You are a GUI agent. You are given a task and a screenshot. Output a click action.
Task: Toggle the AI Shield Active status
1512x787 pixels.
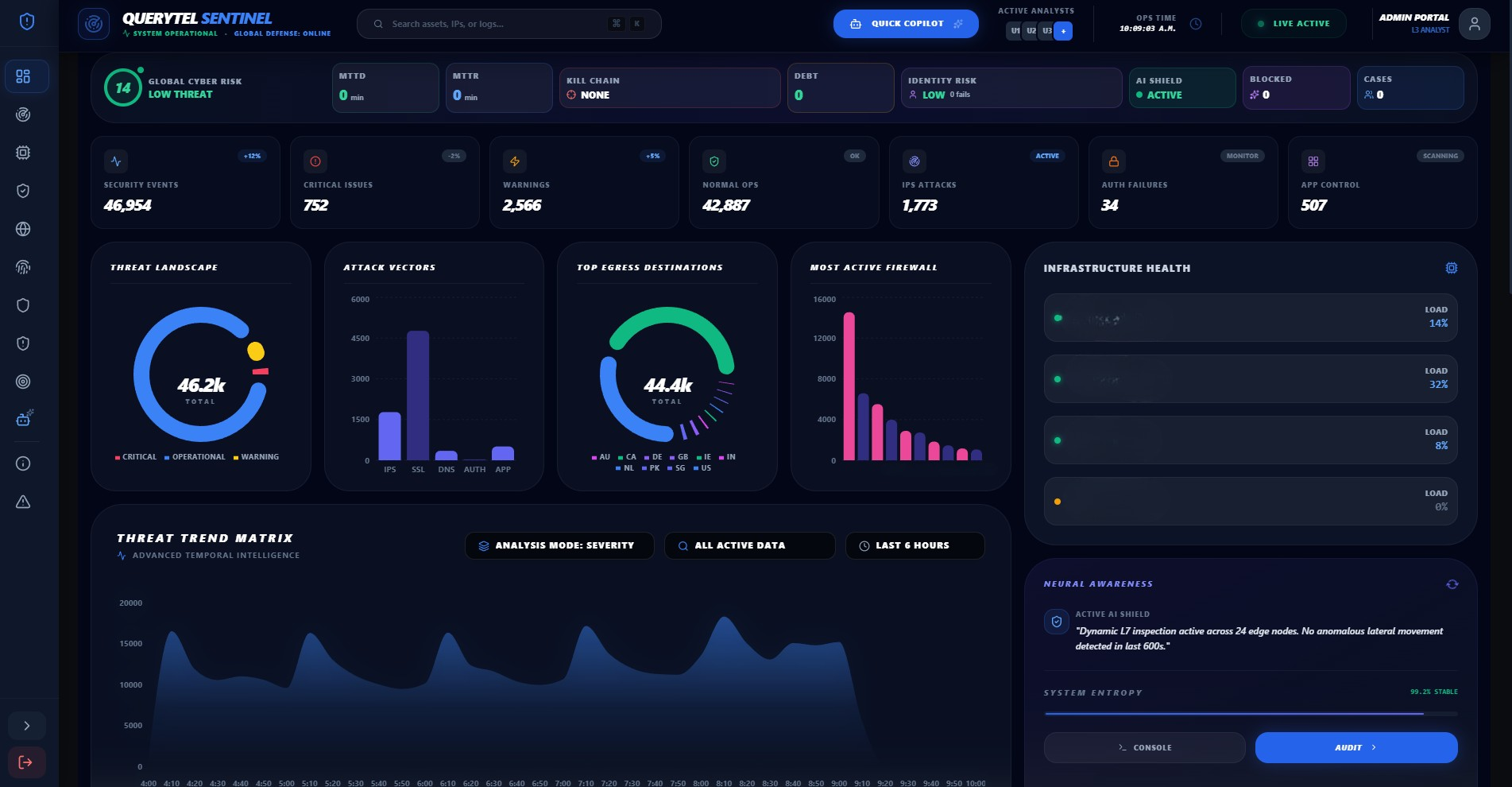pyautogui.click(x=1181, y=87)
